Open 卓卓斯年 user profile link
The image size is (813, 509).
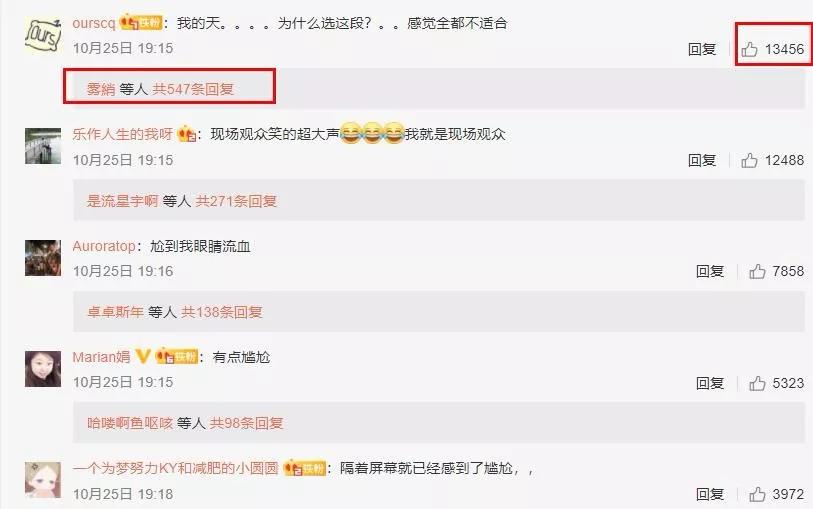click(115, 312)
